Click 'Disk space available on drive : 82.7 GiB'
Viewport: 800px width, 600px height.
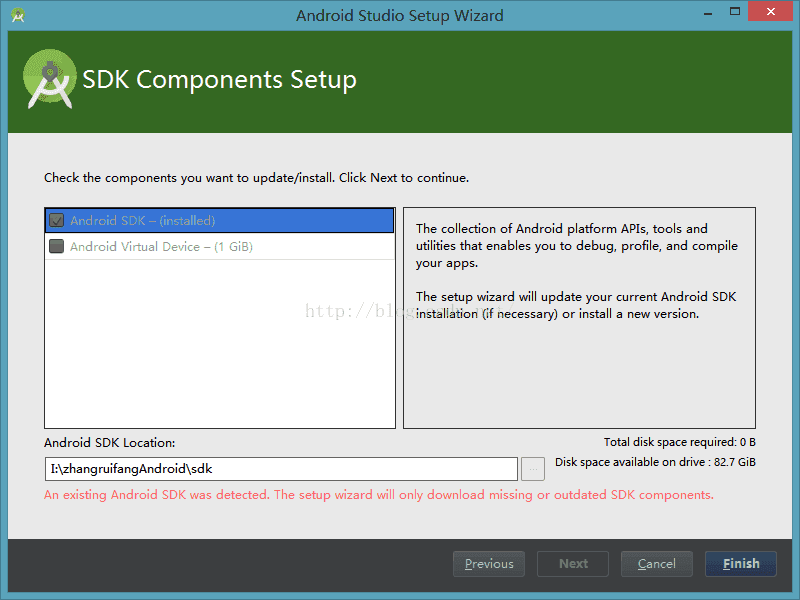coord(655,462)
